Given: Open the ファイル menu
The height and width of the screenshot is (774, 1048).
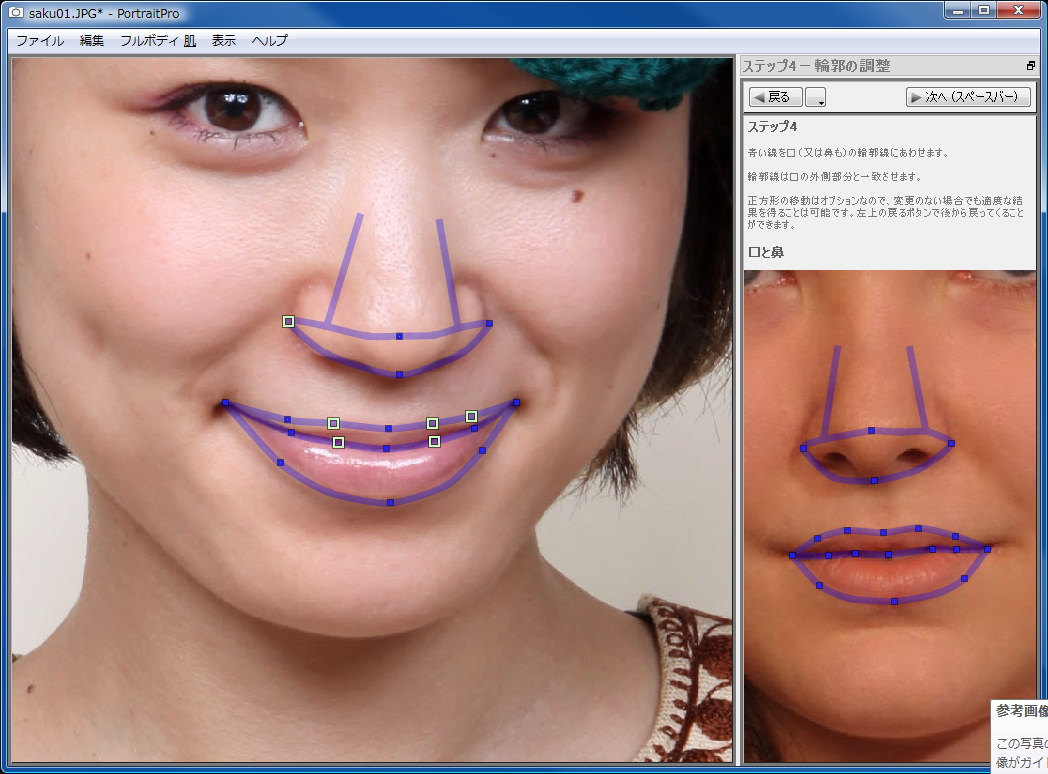Looking at the screenshot, I should (40, 41).
